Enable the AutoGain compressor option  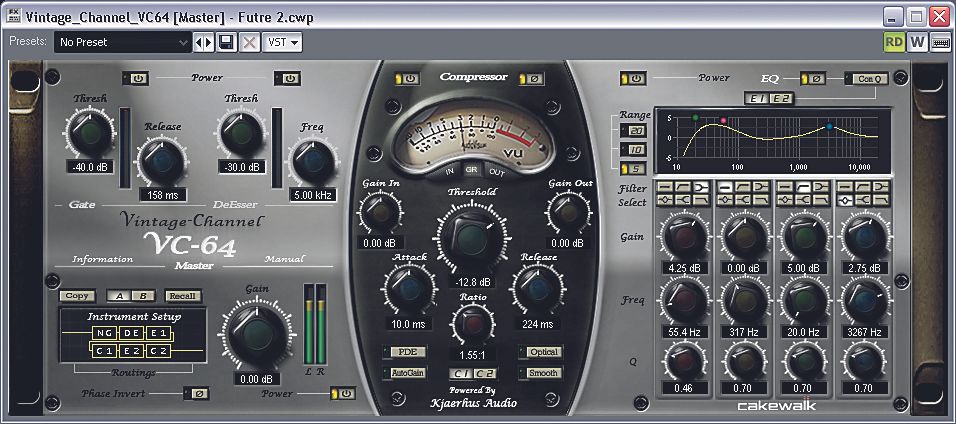pos(404,373)
